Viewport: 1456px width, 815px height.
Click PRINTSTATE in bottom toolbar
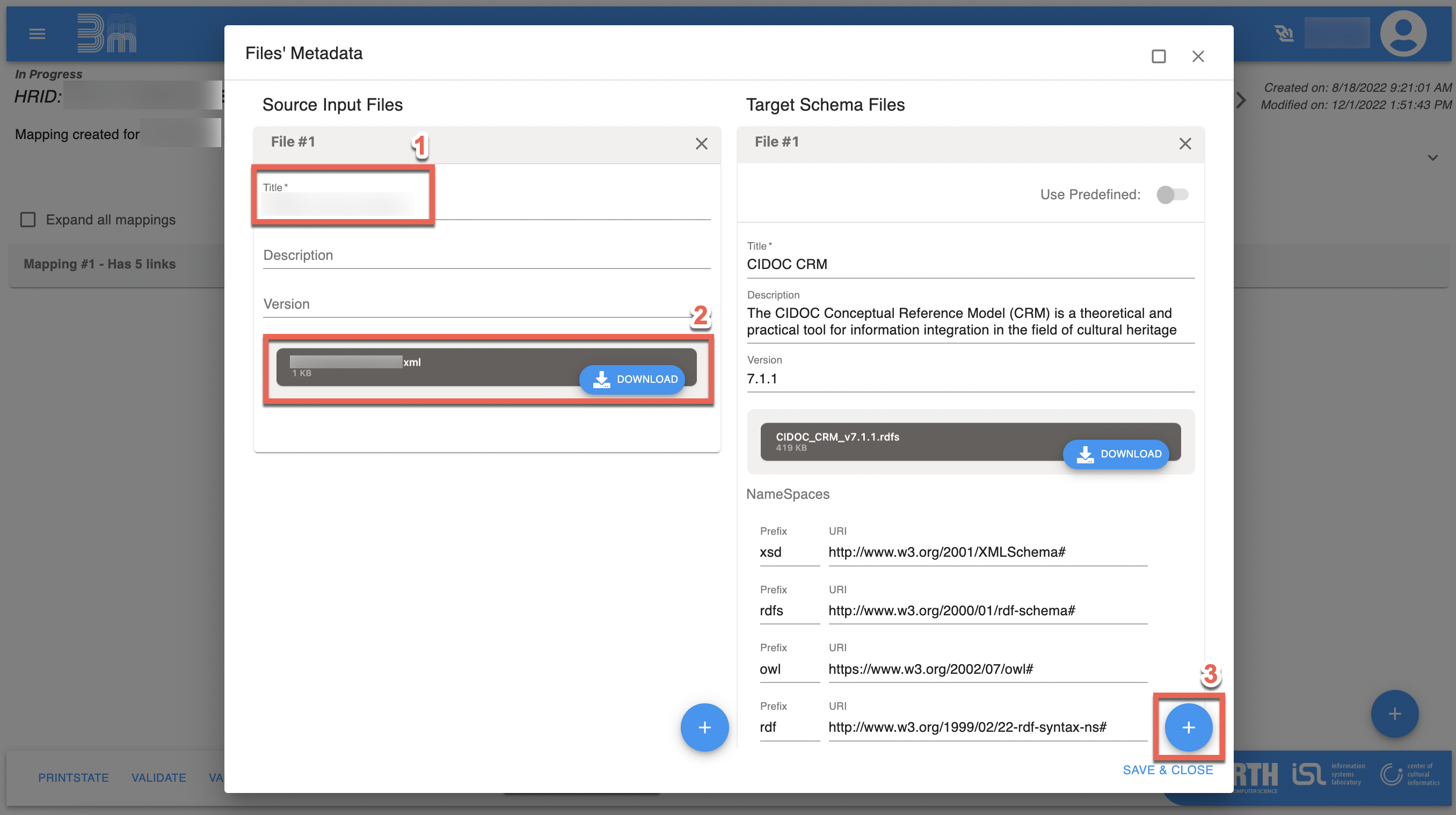[x=74, y=778]
